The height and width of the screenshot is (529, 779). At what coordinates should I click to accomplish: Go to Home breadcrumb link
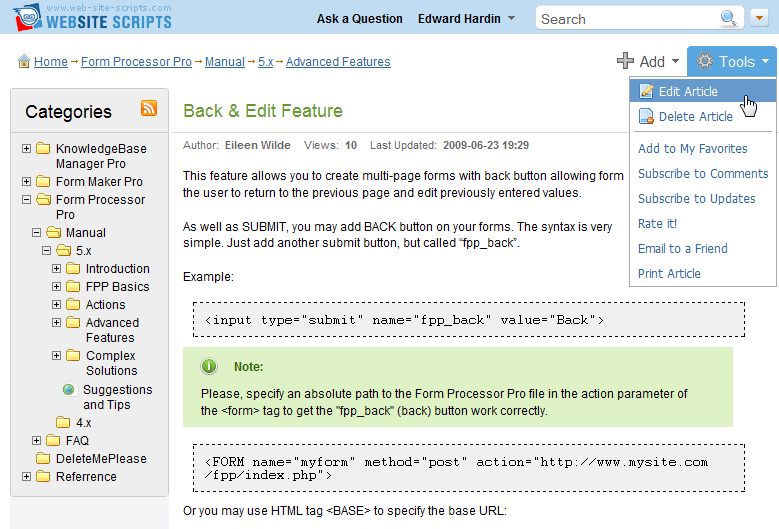coord(51,62)
